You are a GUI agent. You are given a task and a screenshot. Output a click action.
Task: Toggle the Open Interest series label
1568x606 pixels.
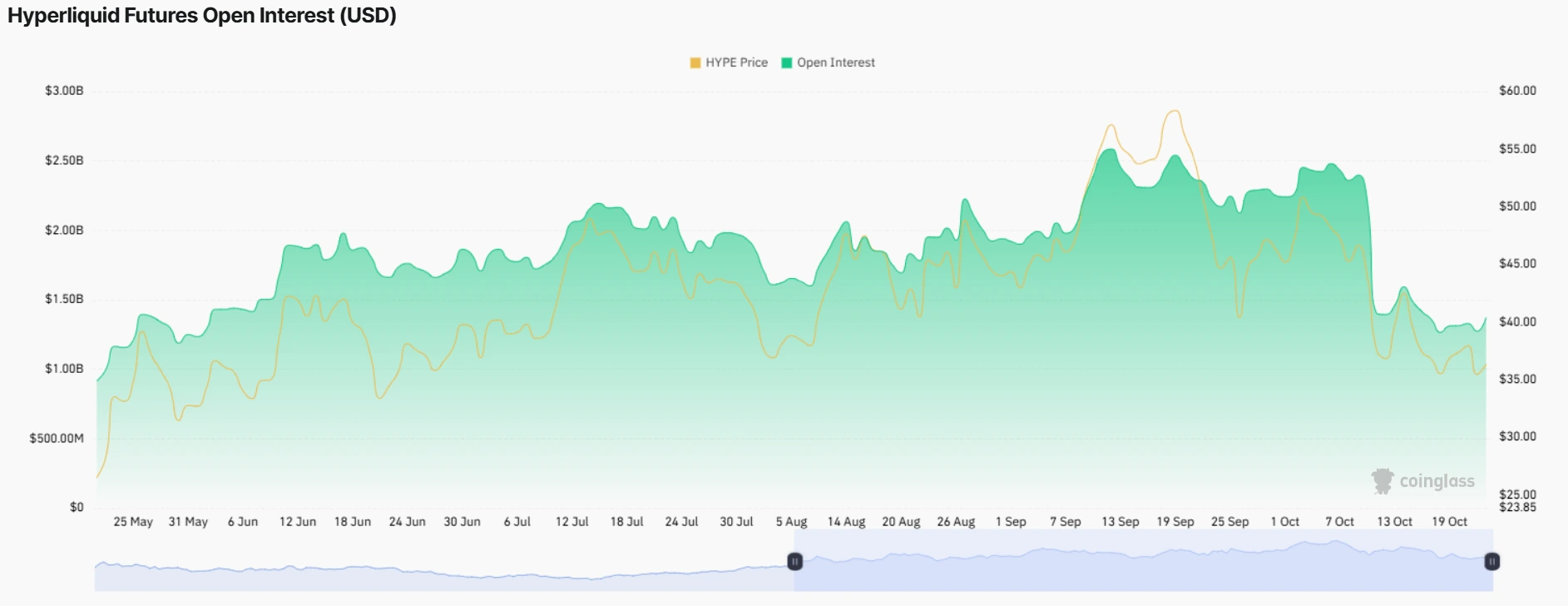835,63
